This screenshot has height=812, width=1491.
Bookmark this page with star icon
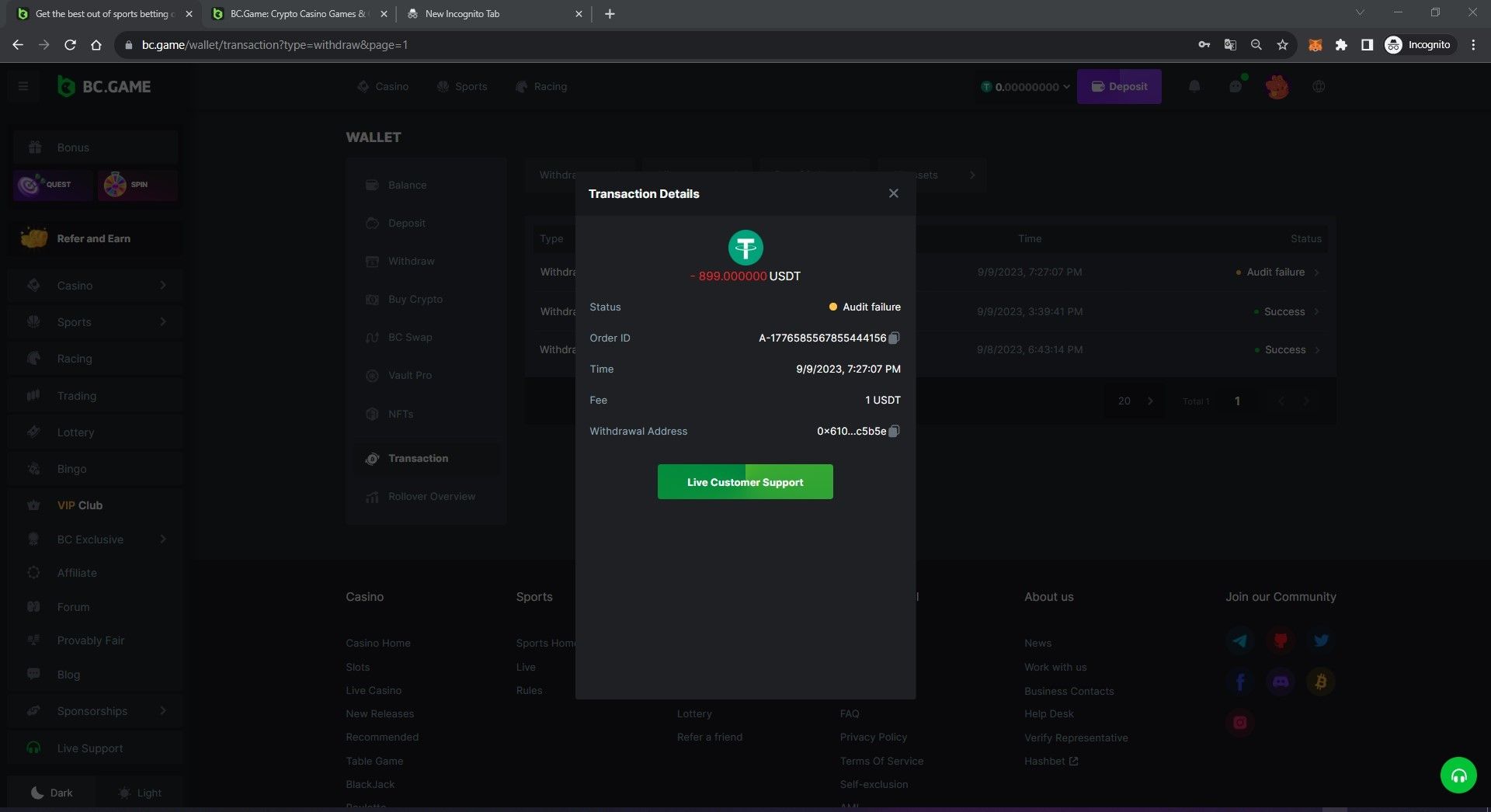[1282, 45]
